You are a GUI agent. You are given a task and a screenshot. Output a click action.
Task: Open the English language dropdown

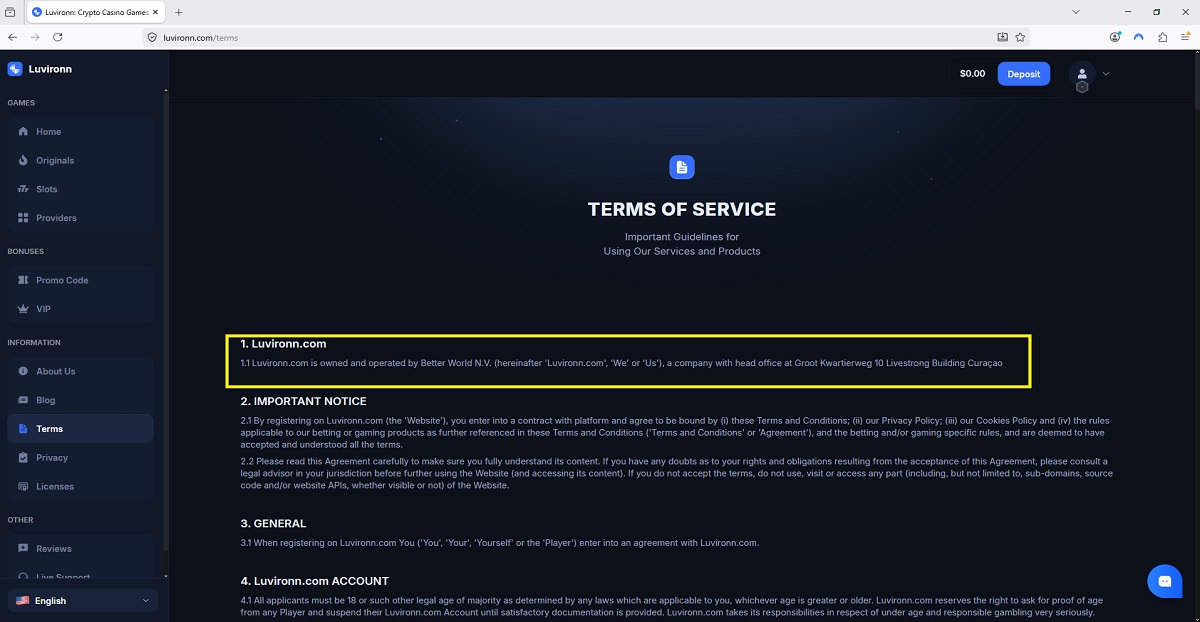(82, 600)
